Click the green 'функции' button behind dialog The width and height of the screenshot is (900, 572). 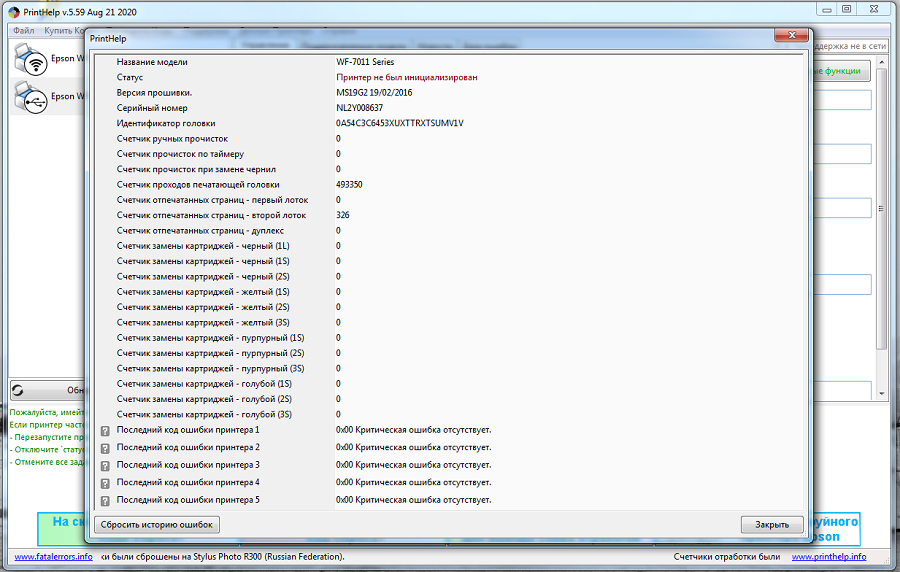tap(841, 71)
